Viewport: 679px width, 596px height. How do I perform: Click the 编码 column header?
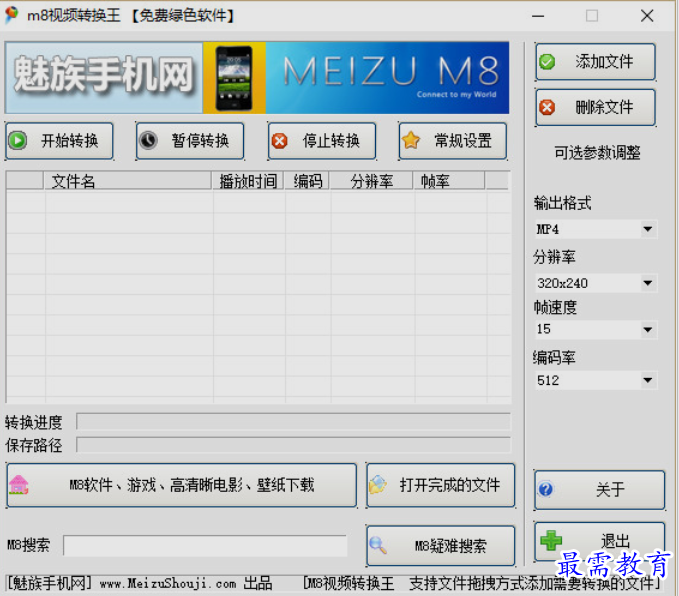tap(307, 181)
